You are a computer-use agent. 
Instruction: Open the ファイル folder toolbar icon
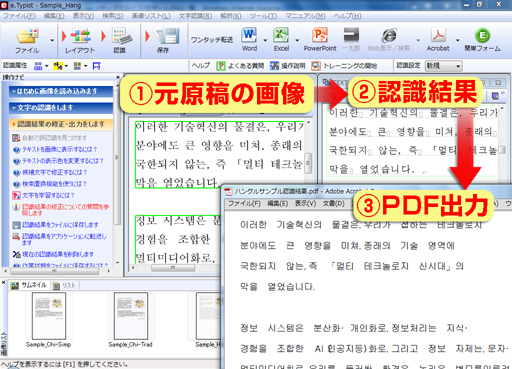(x=27, y=36)
